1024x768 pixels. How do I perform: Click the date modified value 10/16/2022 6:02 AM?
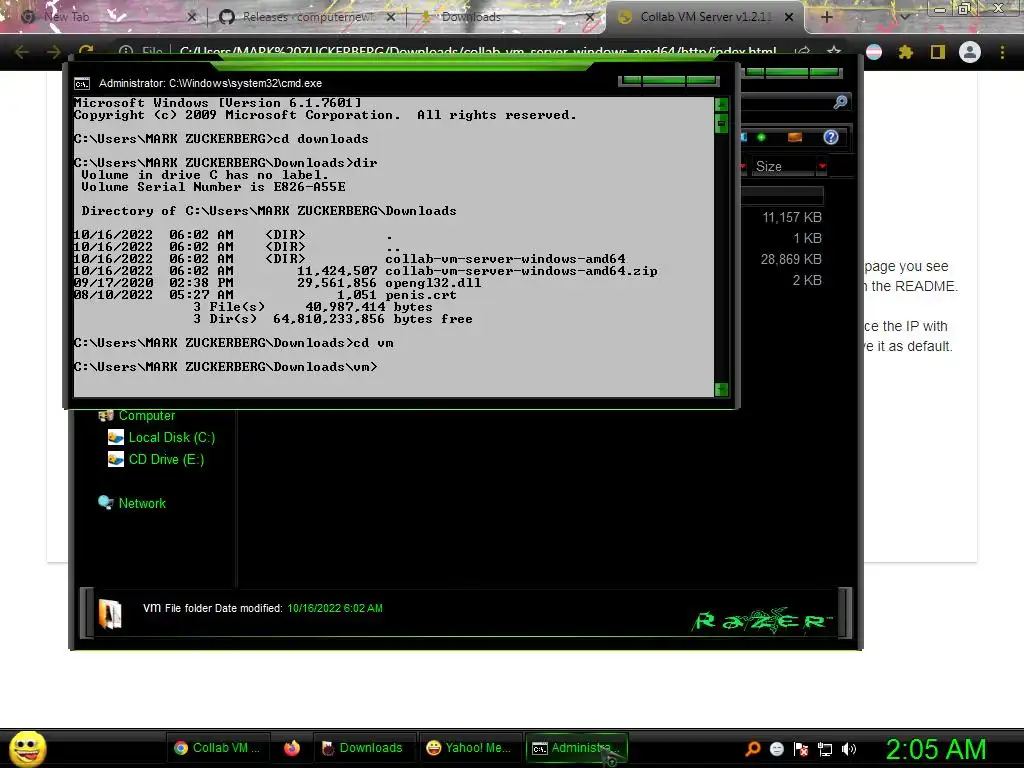(x=335, y=608)
